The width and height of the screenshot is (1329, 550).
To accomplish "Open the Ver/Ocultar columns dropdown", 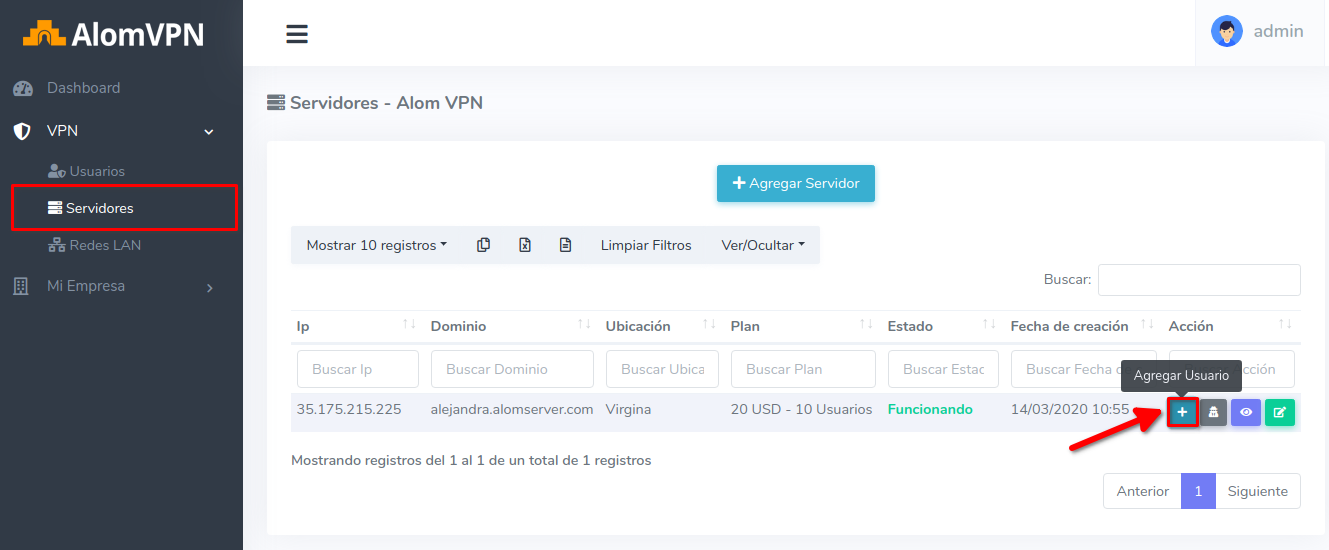I will [763, 245].
